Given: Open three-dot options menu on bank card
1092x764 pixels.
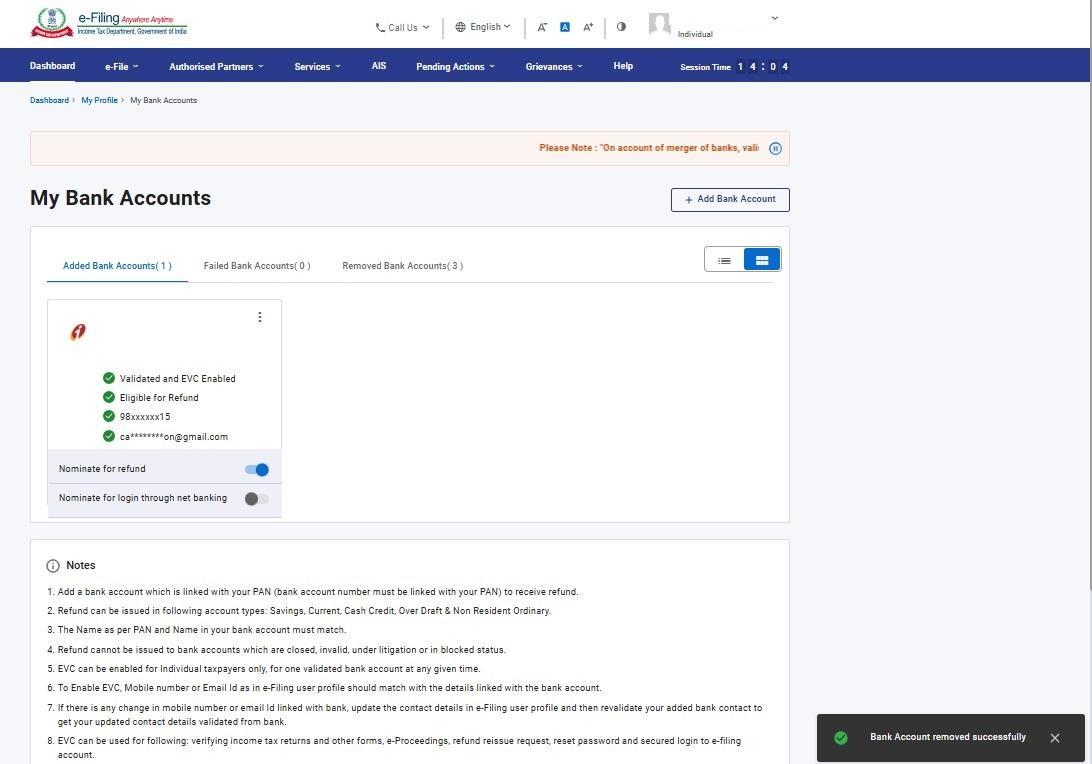Looking at the screenshot, I should [260, 317].
